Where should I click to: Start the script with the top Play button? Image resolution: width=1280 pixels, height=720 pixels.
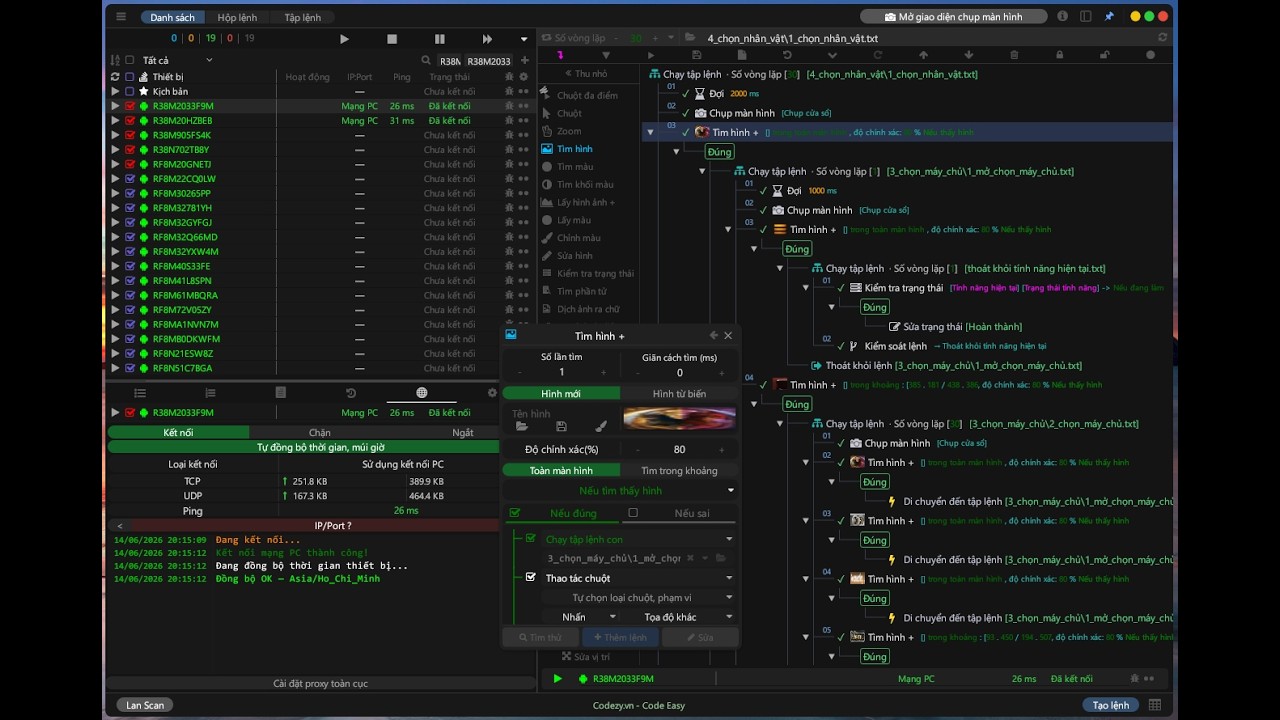click(x=344, y=39)
